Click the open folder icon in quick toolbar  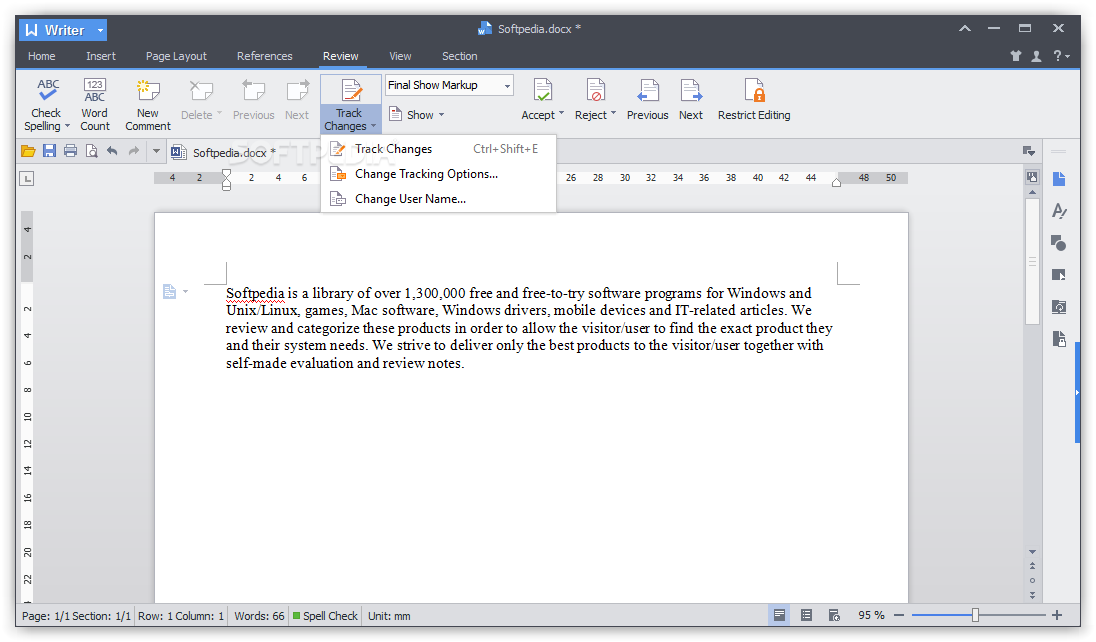point(28,151)
